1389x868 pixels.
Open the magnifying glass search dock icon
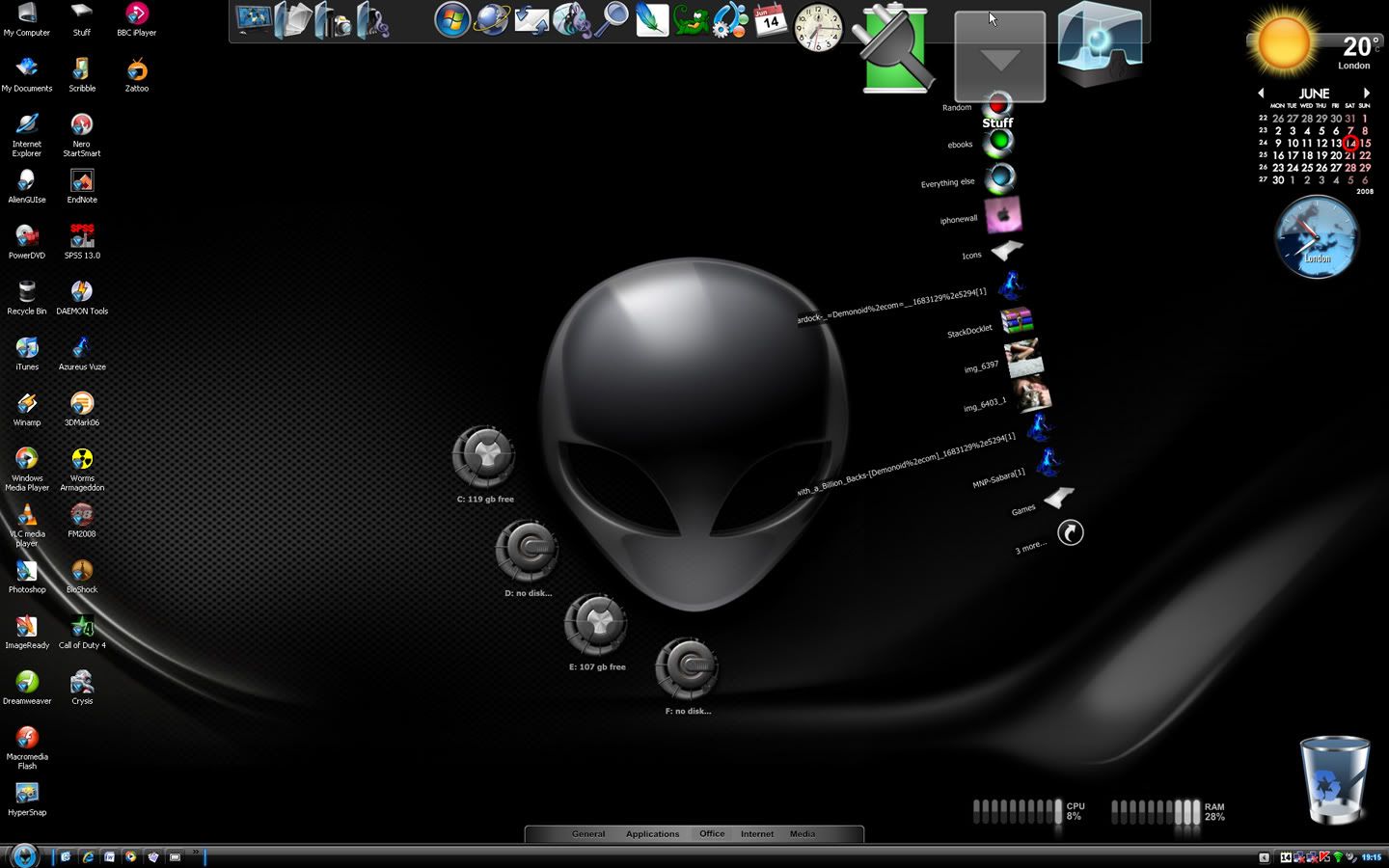click(612, 19)
